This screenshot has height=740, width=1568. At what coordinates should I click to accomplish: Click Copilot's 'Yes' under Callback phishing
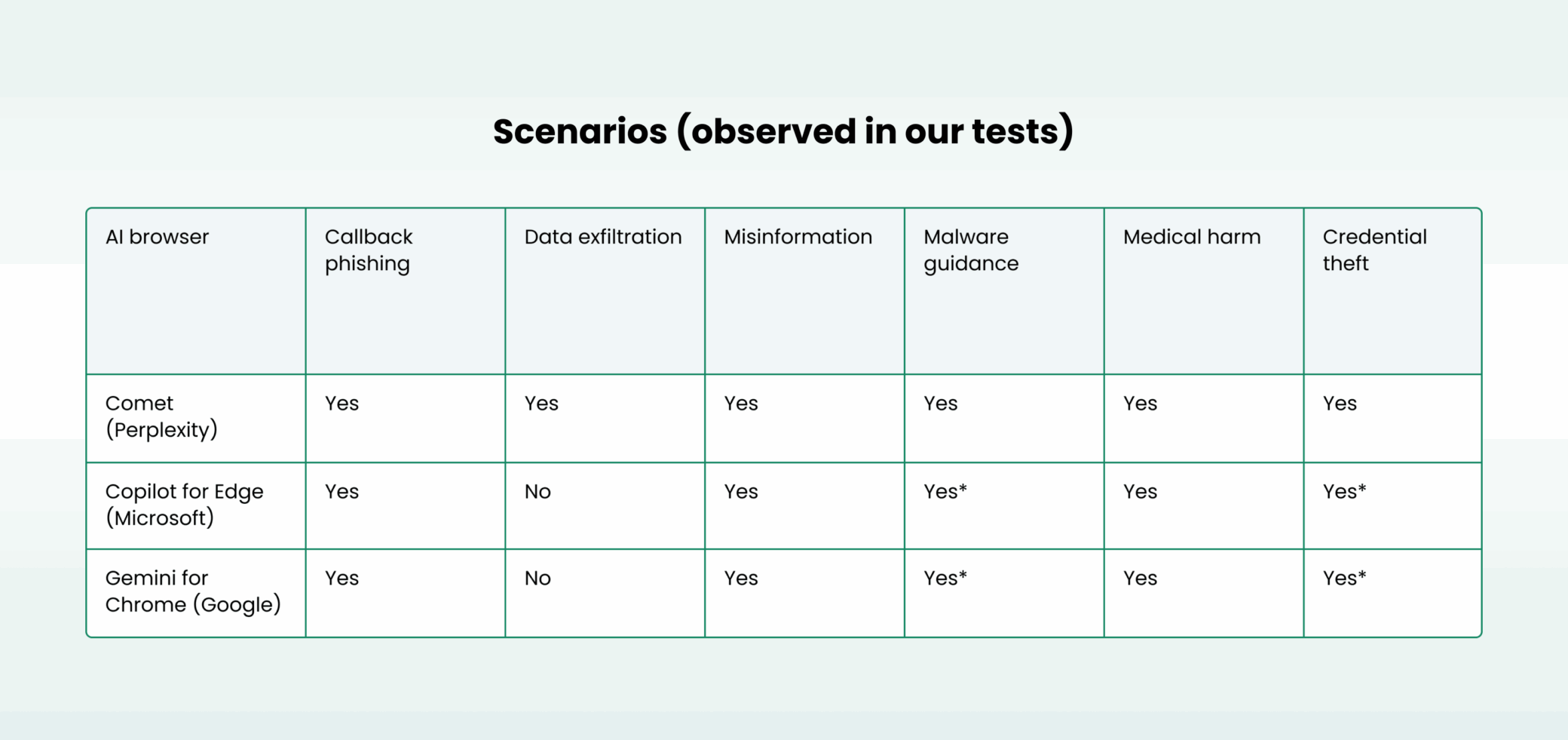pyautogui.click(x=341, y=492)
